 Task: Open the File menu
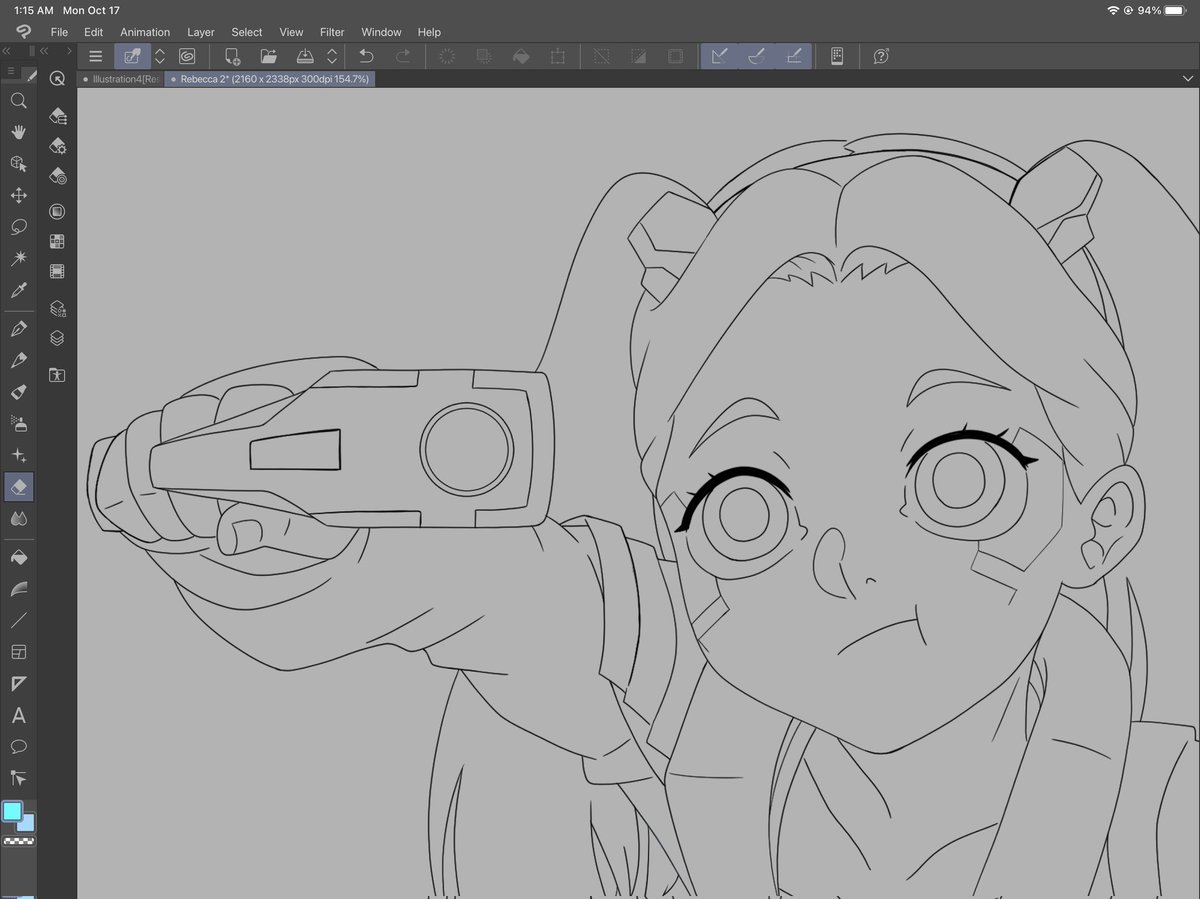click(x=59, y=32)
